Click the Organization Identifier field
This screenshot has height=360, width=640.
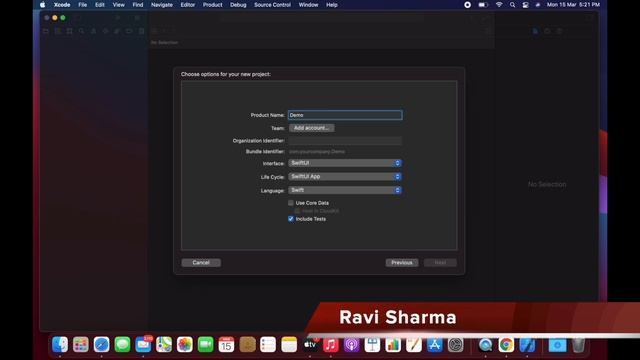(x=345, y=141)
